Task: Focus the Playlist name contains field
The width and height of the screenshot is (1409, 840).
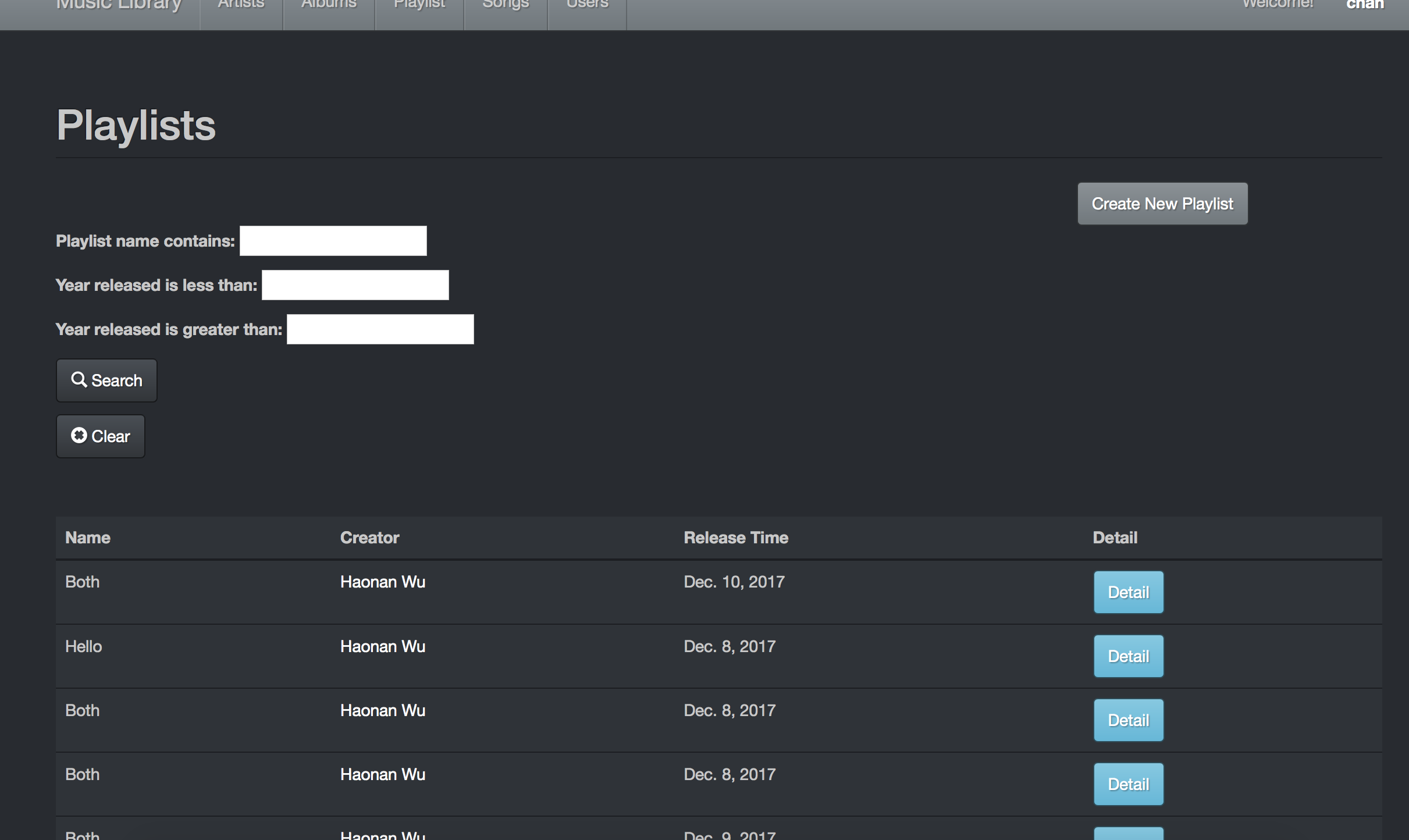Action: point(333,241)
